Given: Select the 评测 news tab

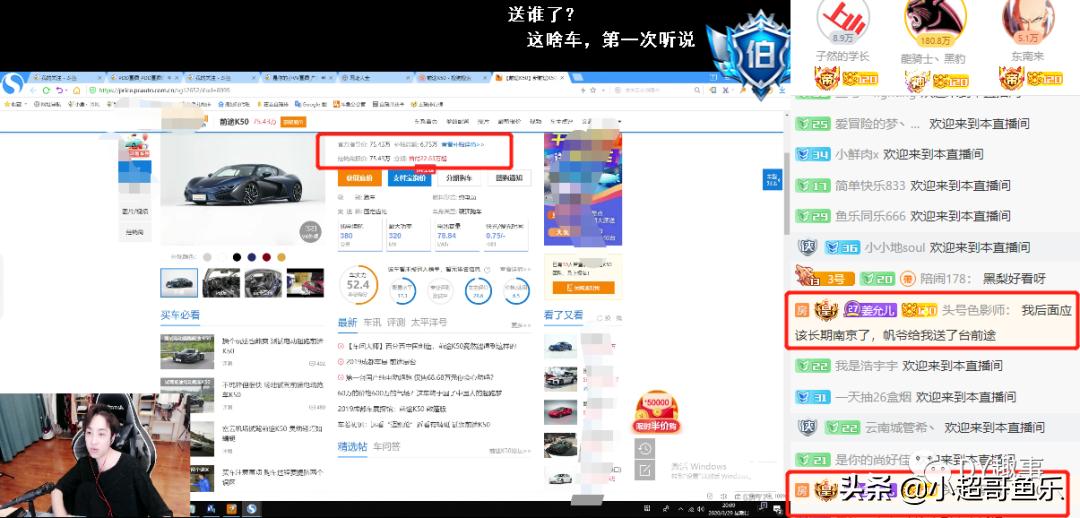Looking at the screenshot, I should [395, 322].
